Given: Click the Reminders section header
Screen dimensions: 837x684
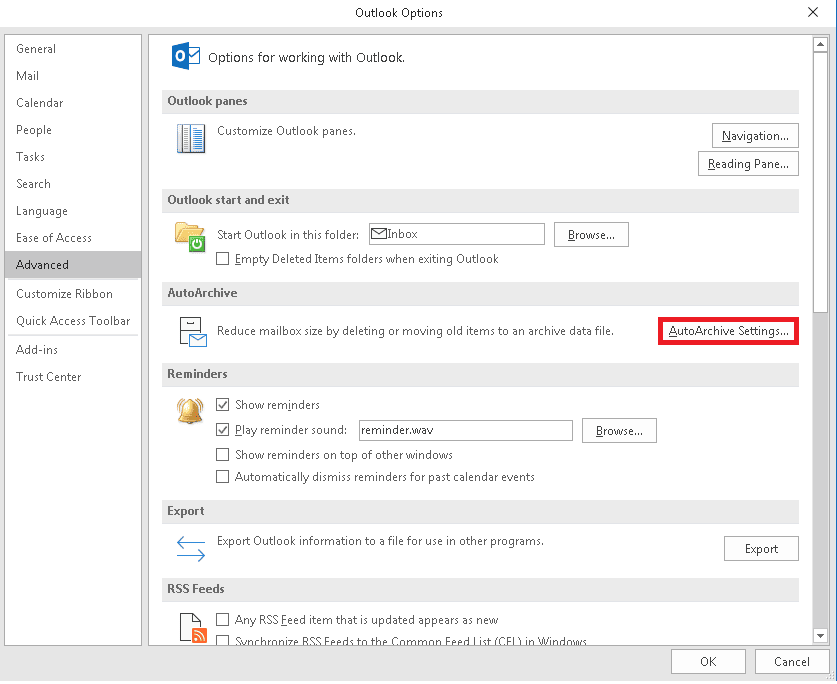Looking at the screenshot, I should click(480, 374).
